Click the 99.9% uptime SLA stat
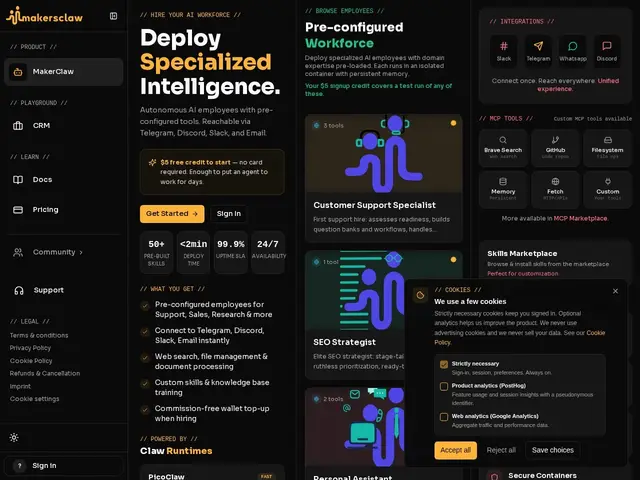The width and height of the screenshot is (640, 480). pyautogui.click(x=231, y=252)
